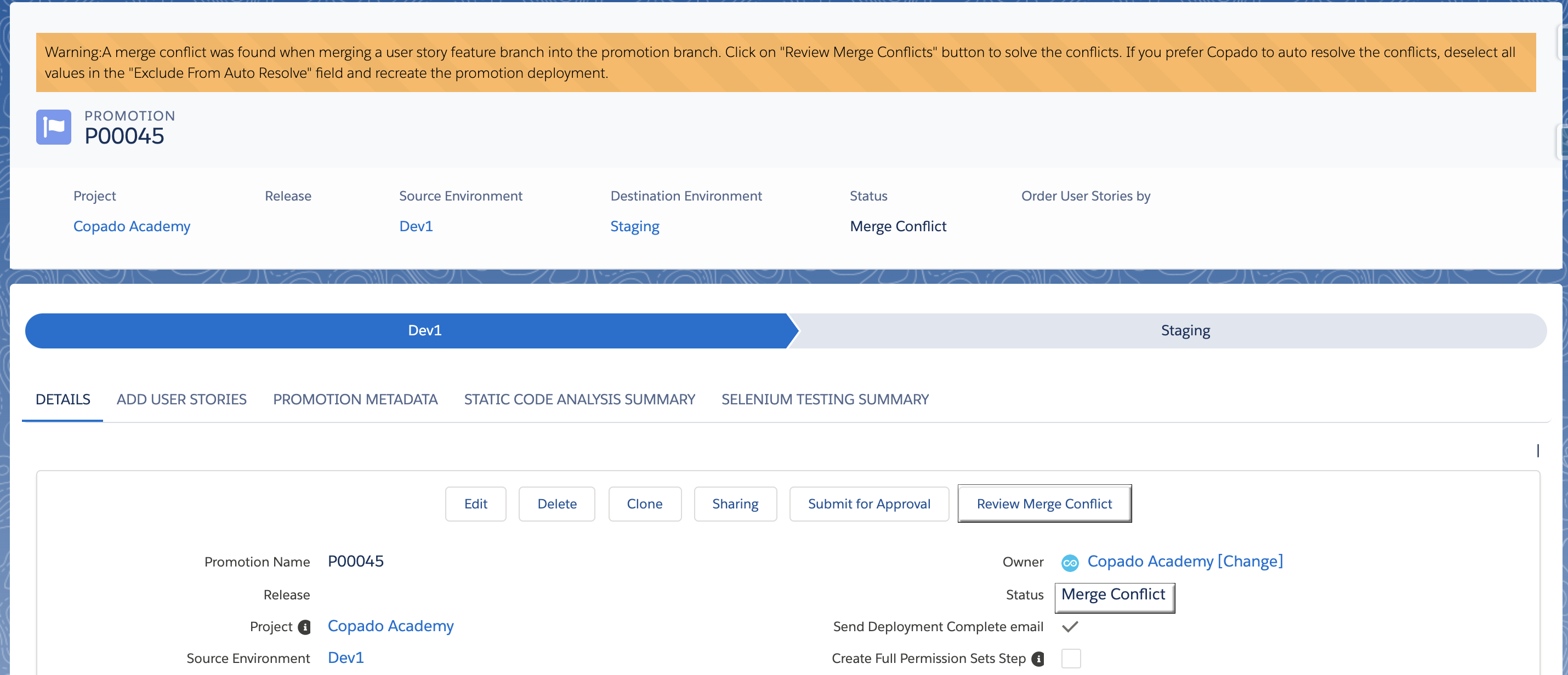Click the [Change] owner link
Image resolution: width=1568 pixels, height=675 pixels.
pos(1250,561)
